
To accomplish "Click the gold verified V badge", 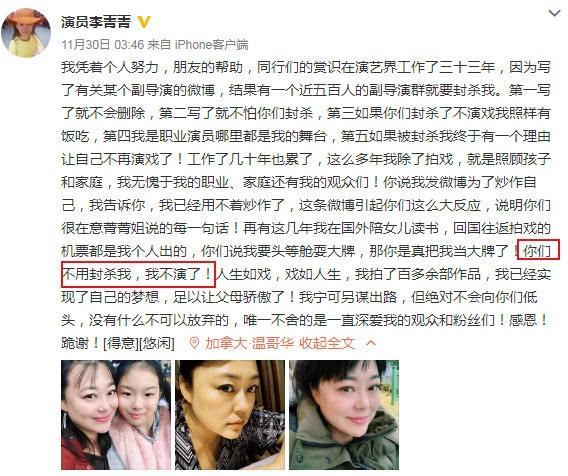I will [144, 22].
